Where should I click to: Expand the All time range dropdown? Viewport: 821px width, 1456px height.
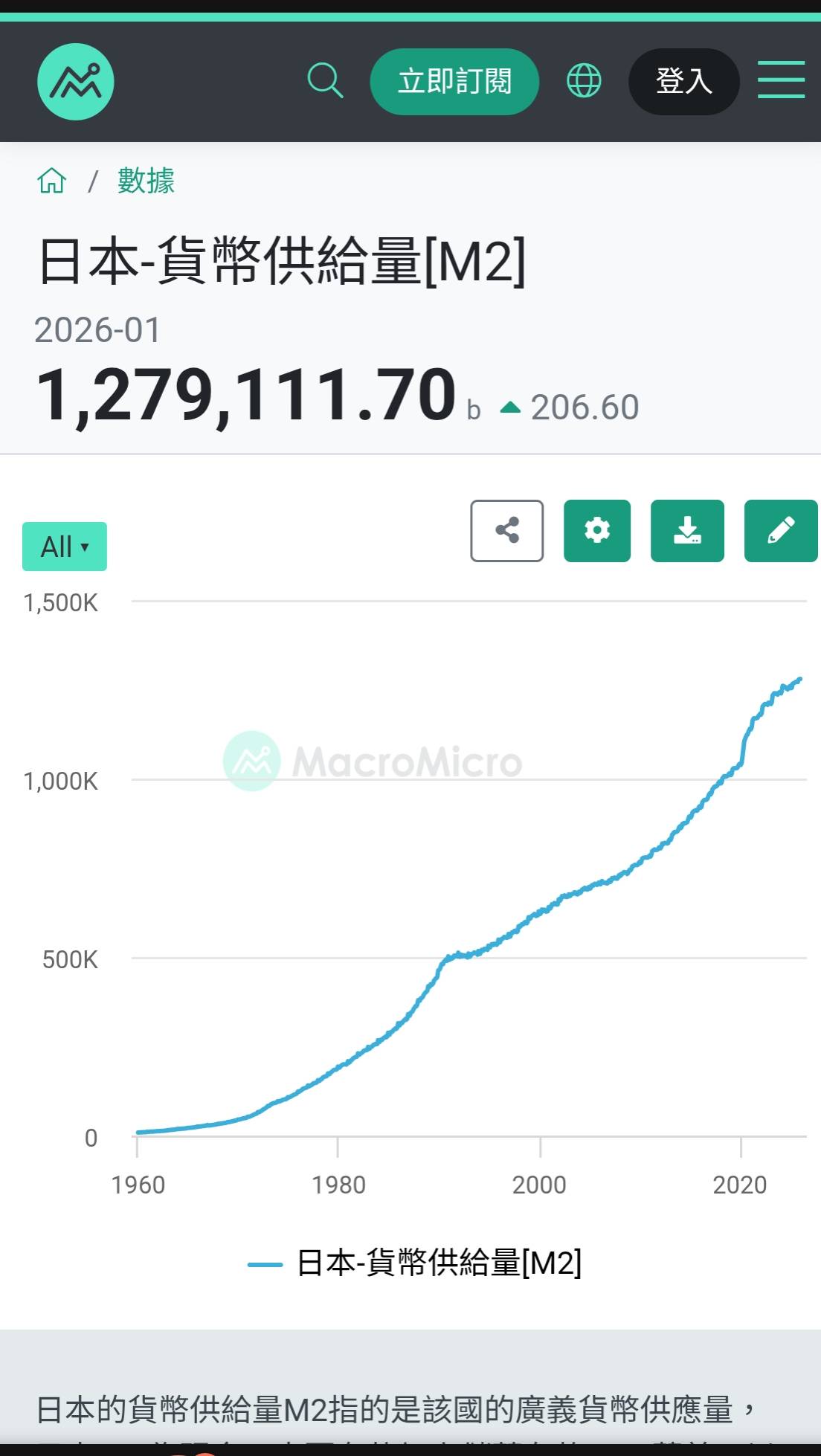click(x=65, y=547)
